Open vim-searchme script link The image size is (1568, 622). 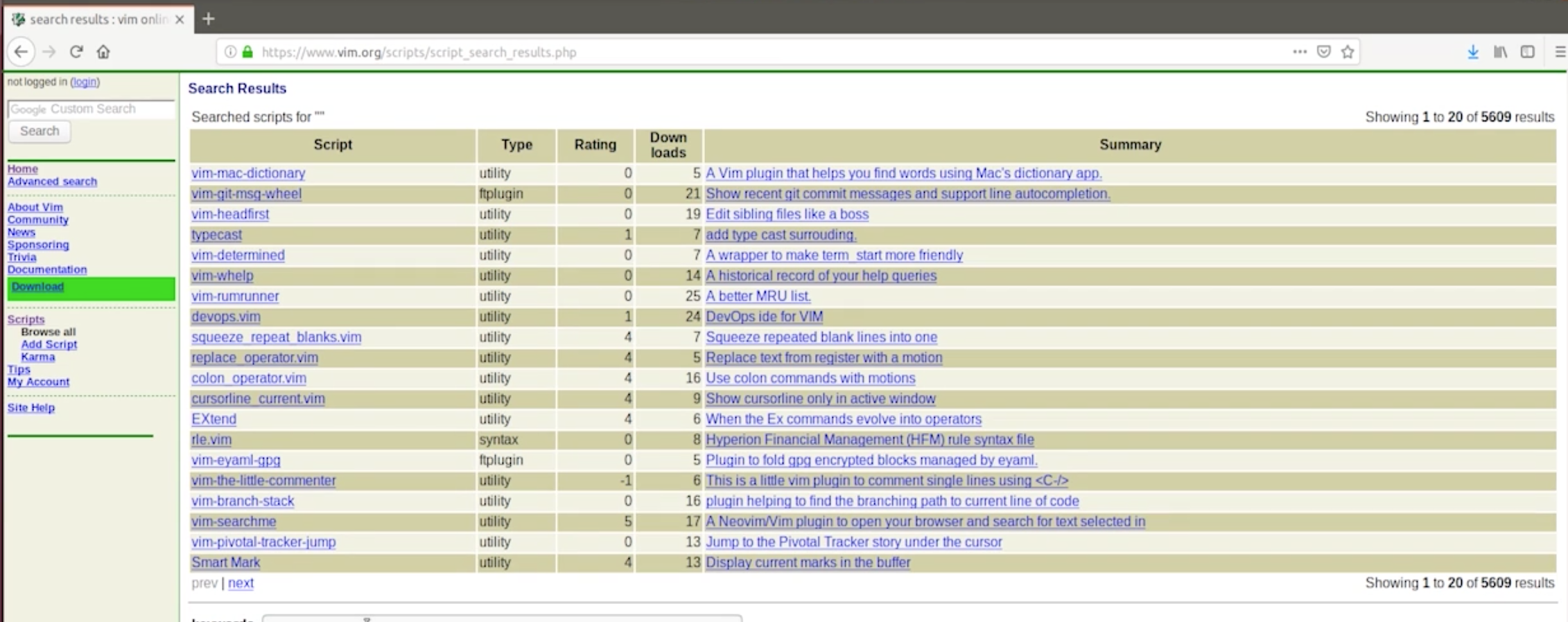coord(234,522)
